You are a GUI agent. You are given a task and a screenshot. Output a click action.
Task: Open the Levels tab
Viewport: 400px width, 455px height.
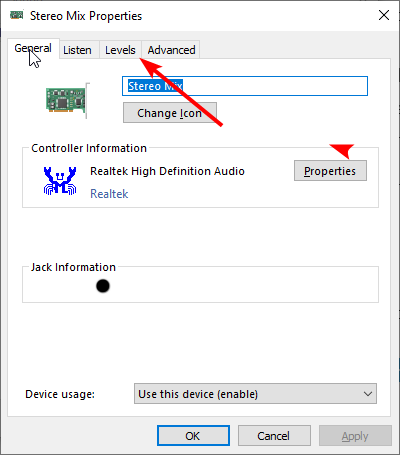click(x=120, y=50)
